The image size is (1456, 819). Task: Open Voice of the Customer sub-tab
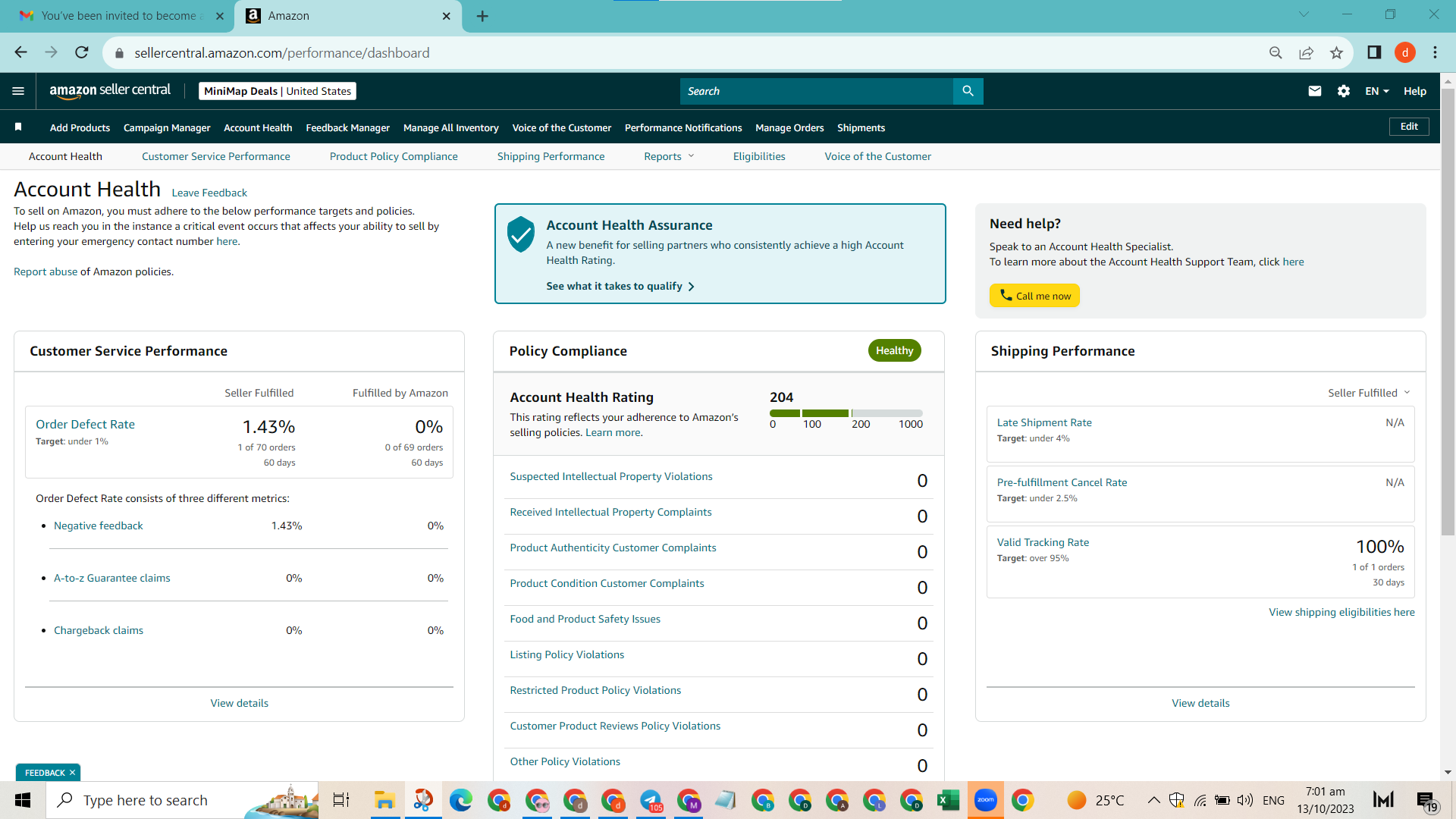(x=878, y=156)
